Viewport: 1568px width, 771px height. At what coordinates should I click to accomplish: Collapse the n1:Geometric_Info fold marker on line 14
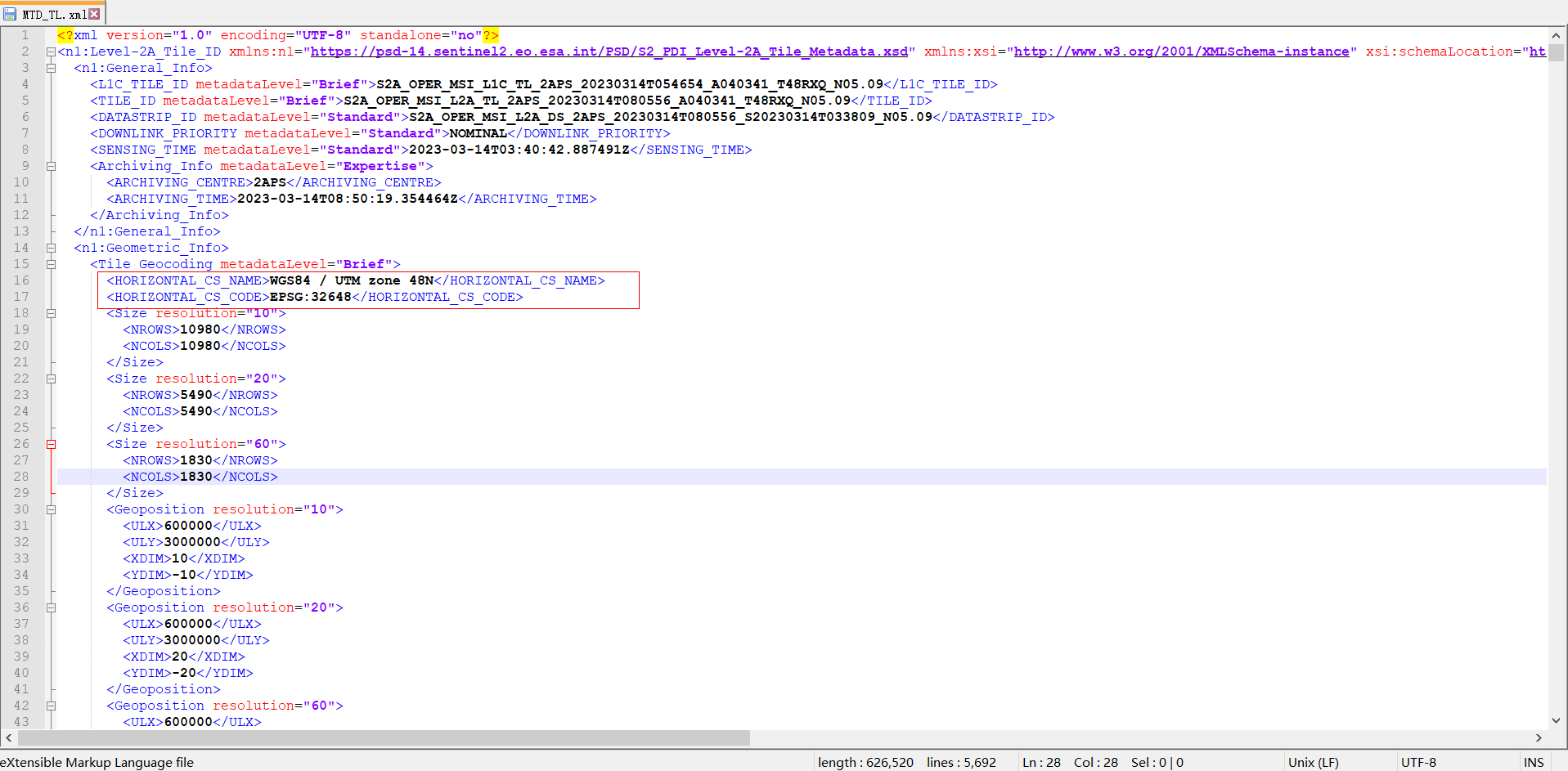click(51, 248)
